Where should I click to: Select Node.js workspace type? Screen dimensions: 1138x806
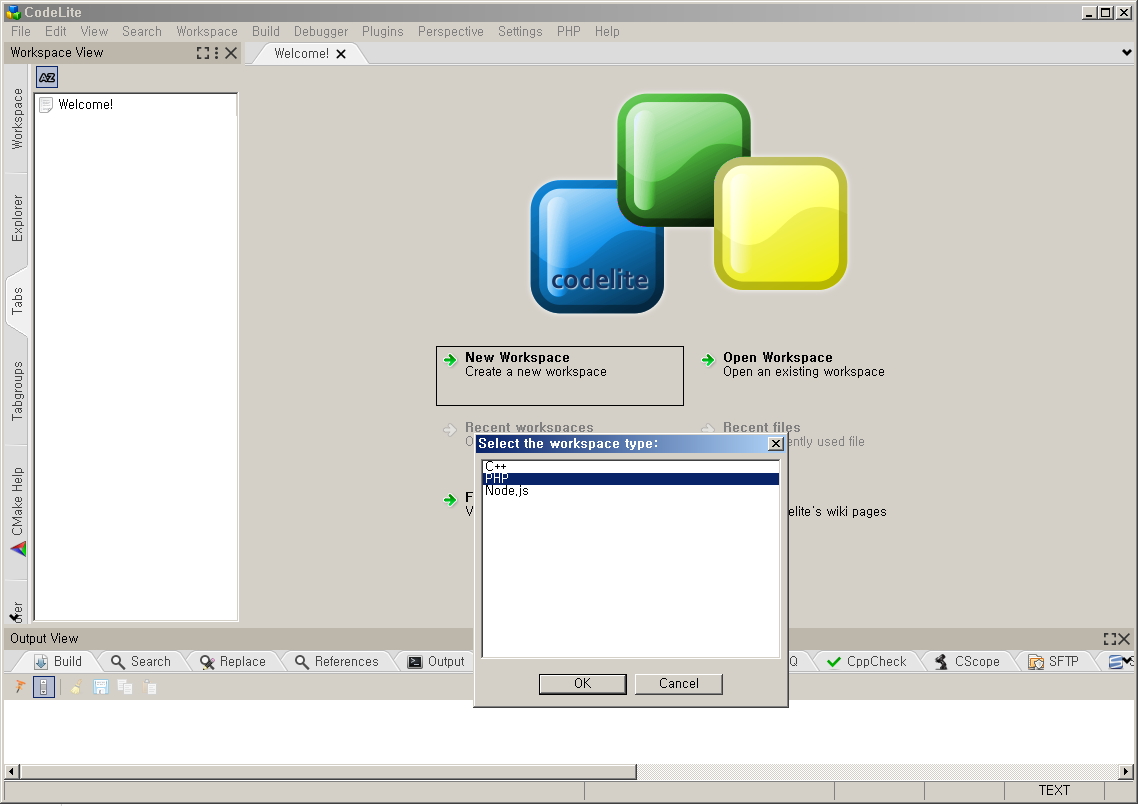631,491
